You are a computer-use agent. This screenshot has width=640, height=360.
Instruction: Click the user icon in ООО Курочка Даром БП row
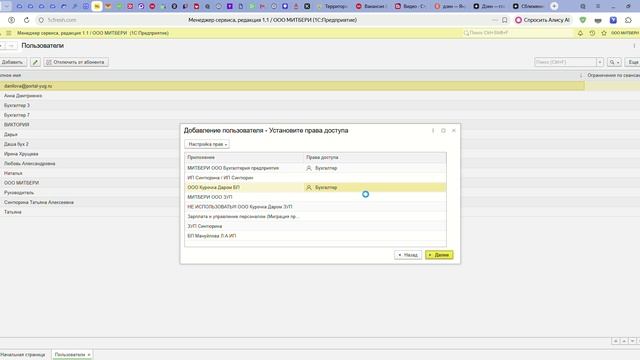coord(309,187)
